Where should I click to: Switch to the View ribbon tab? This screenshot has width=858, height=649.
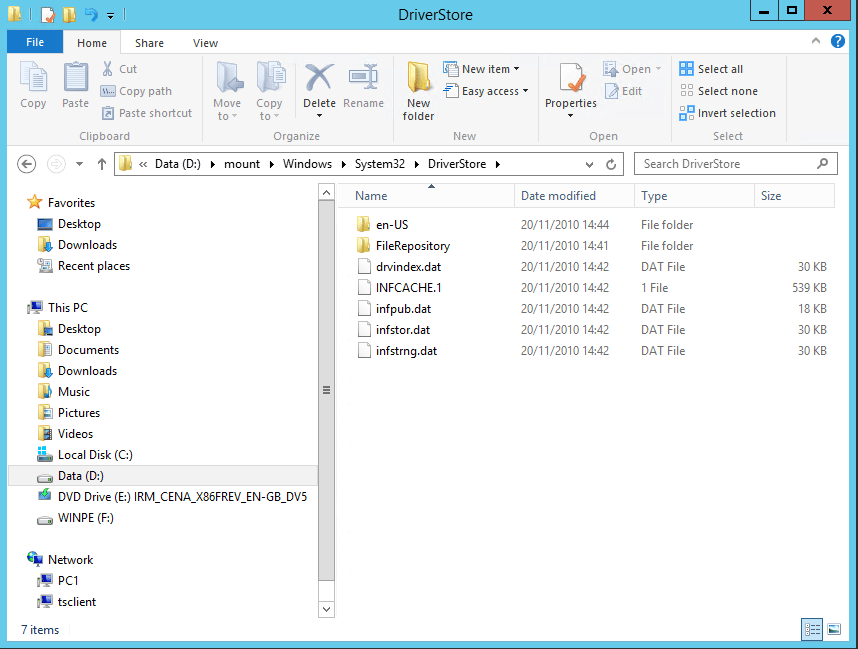tap(205, 42)
